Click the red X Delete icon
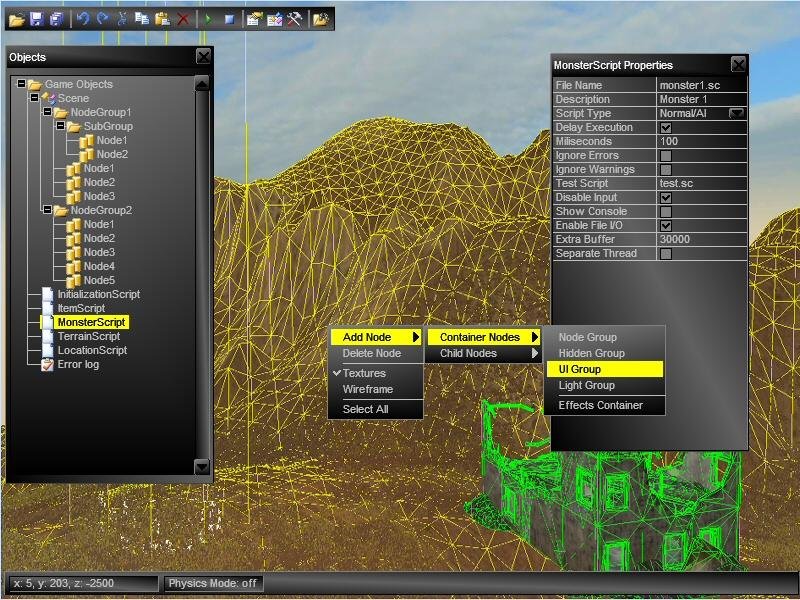This screenshot has width=800, height=600. (183, 19)
